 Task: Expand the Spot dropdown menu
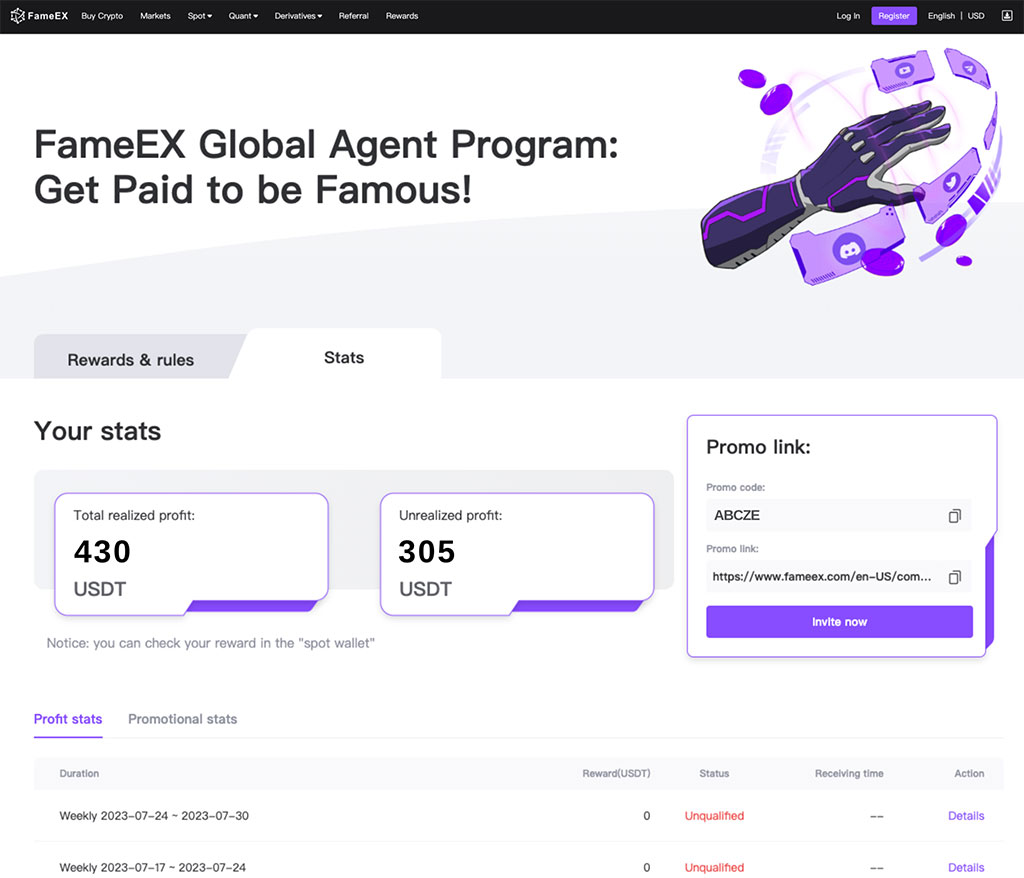point(199,16)
